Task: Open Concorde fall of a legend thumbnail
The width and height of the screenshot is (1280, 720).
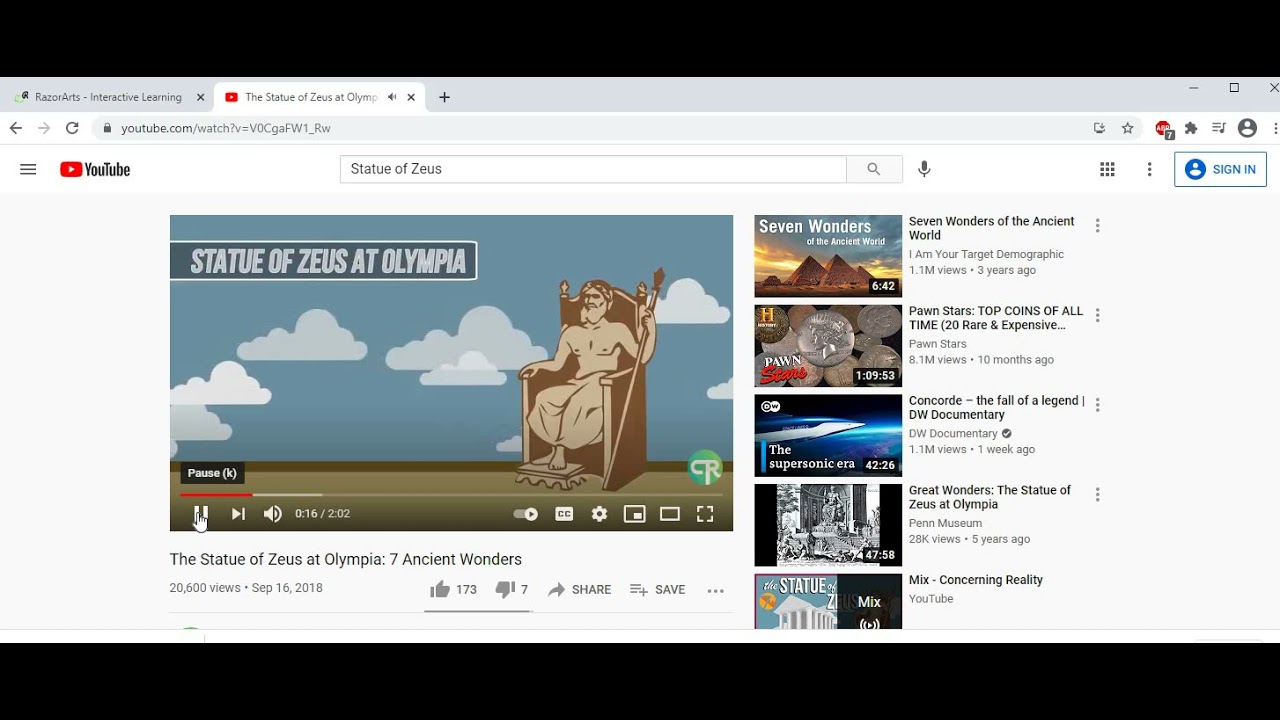Action: pyautogui.click(x=828, y=436)
